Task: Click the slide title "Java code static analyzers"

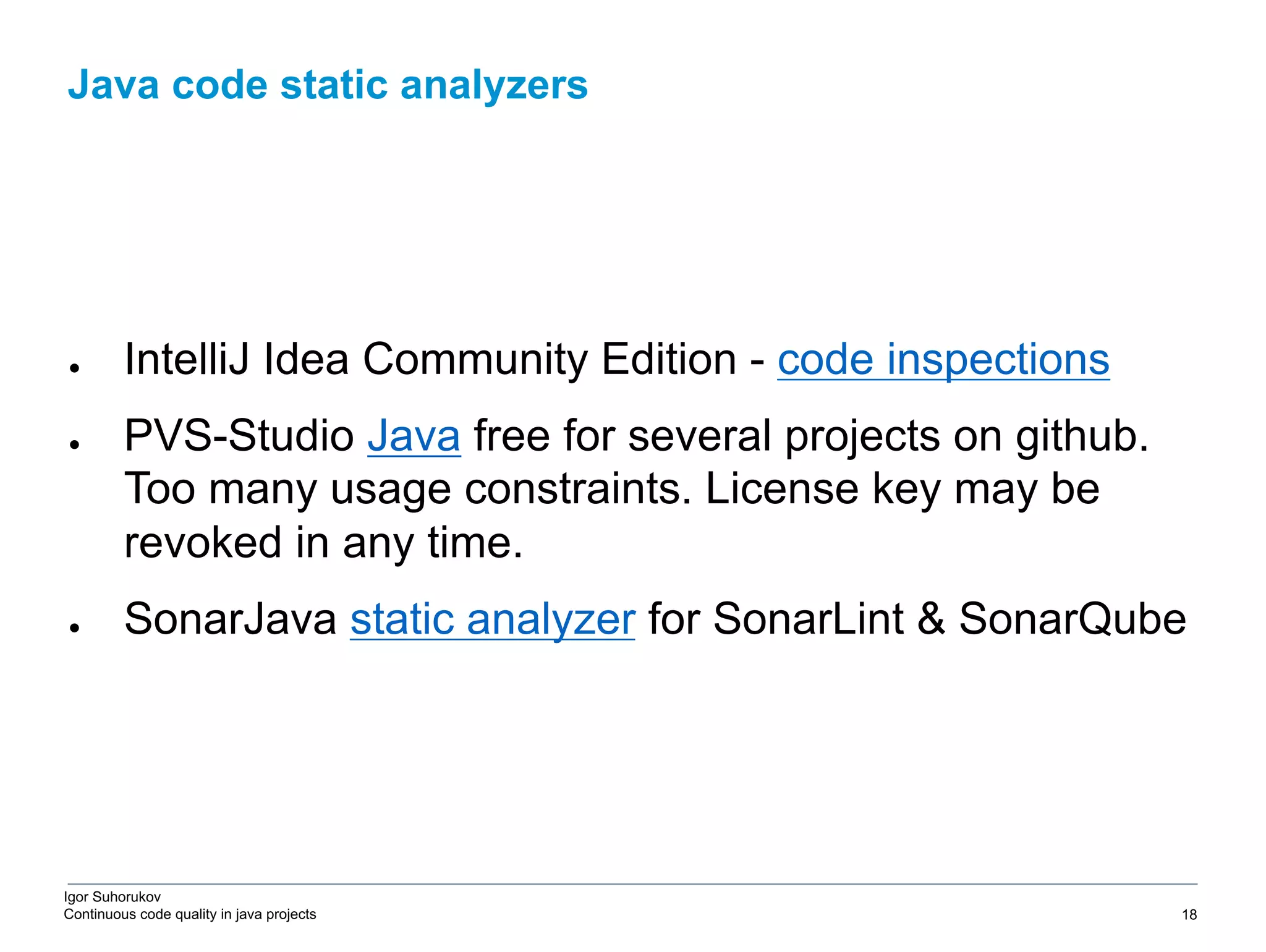Action: coord(328,85)
